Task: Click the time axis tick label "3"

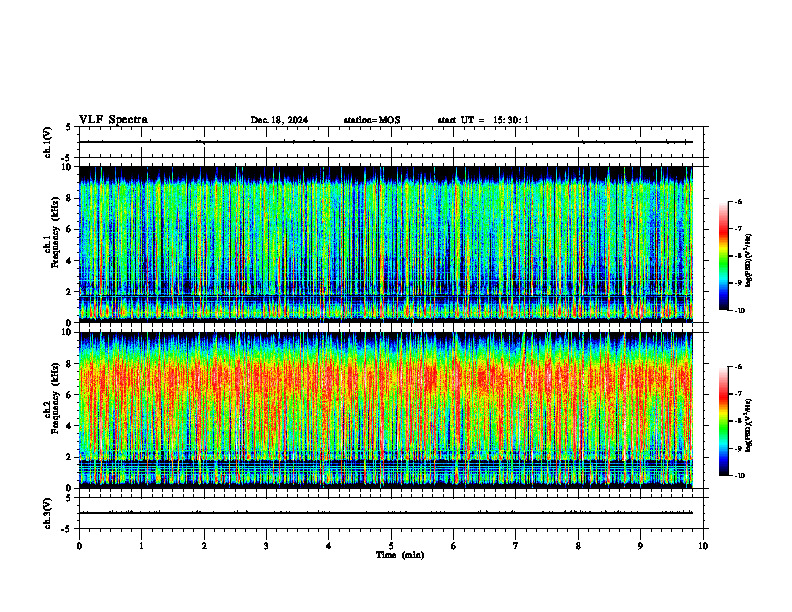Action: (x=266, y=546)
